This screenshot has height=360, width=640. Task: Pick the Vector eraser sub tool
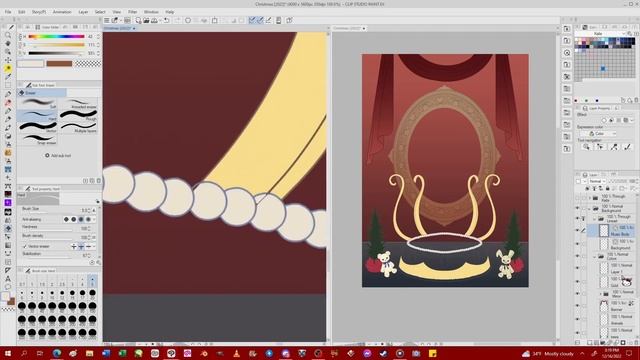pos(37,128)
